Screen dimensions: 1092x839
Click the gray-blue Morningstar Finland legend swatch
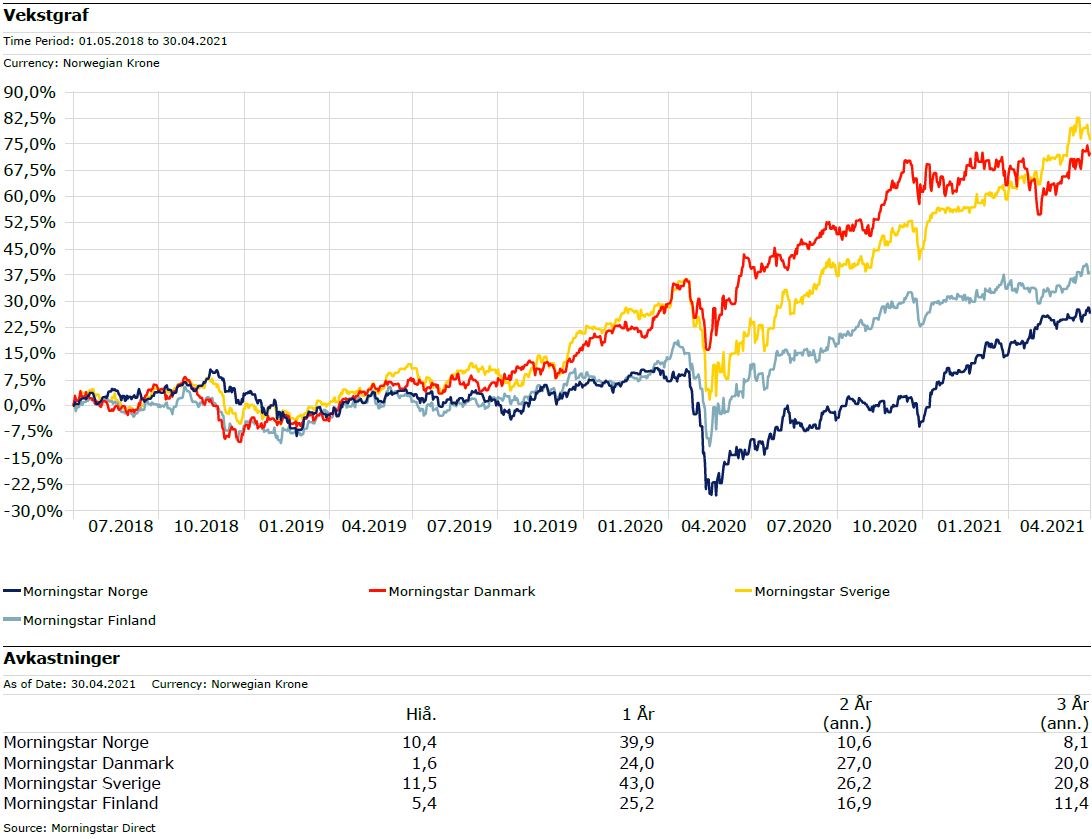click(x=13, y=620)
